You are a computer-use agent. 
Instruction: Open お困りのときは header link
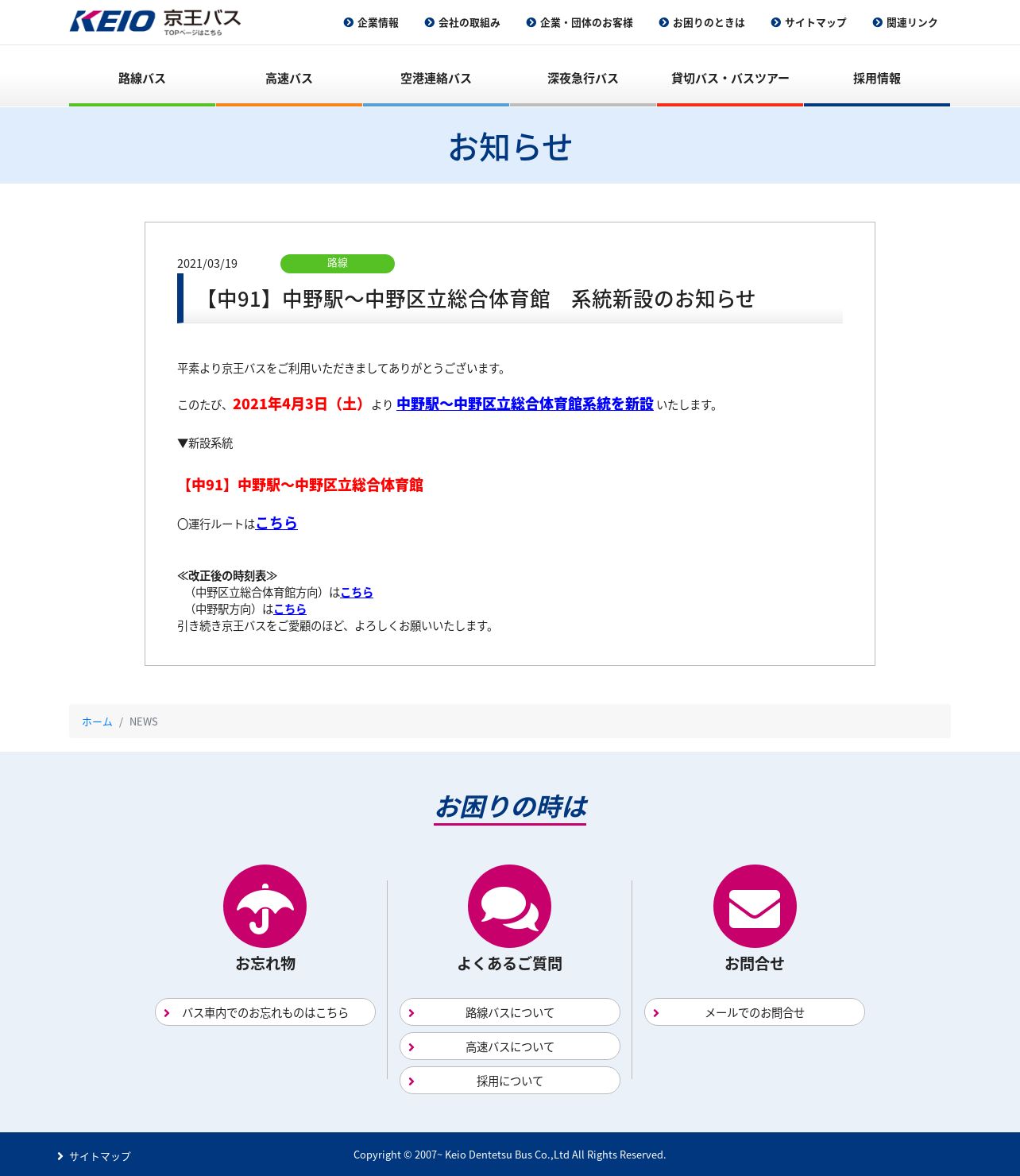[709, 23]
